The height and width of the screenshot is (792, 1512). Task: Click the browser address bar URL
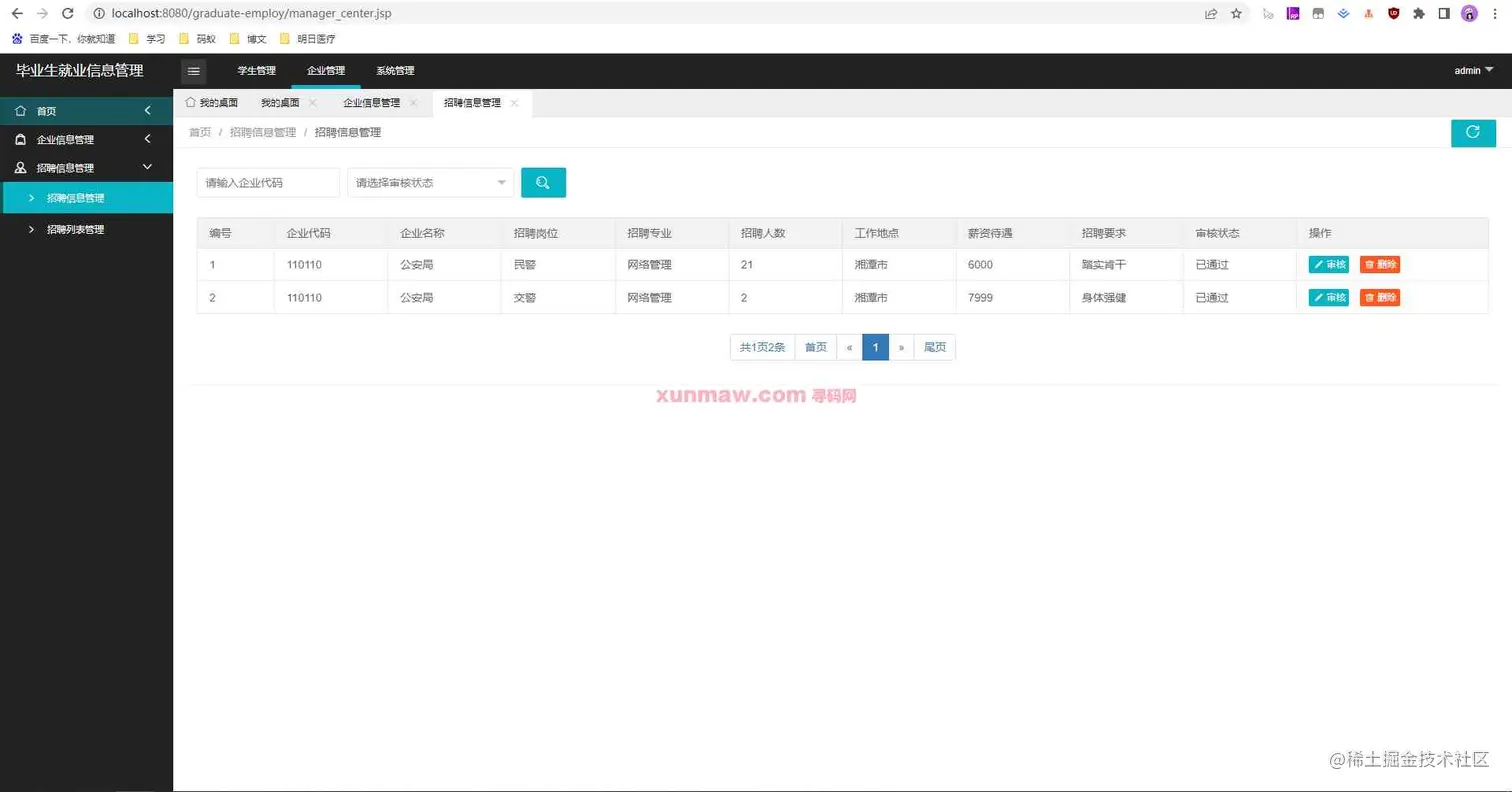tap(251, 14)
